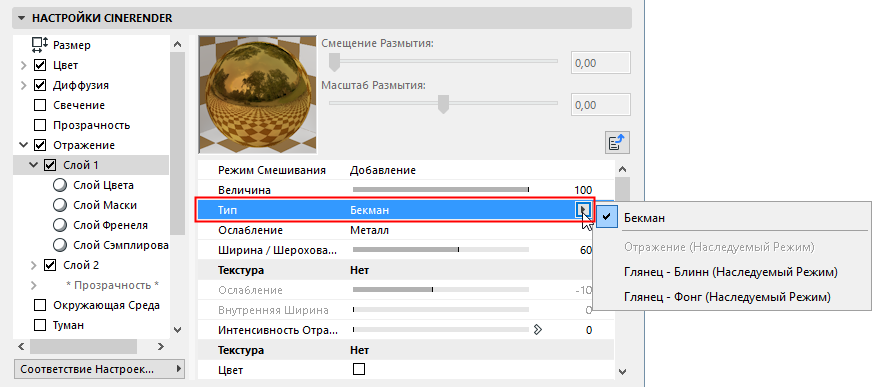Open the Соответствие Настроек... dropdown button
The width and height of the screenshot is (872, 387).
pyautogui.click(x=99, y=369)
